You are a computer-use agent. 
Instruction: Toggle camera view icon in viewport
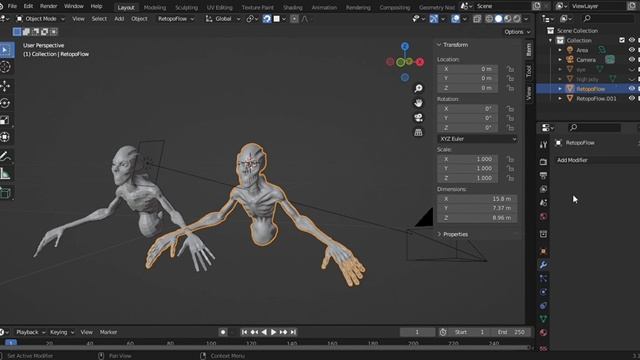[x=418, y=118]
